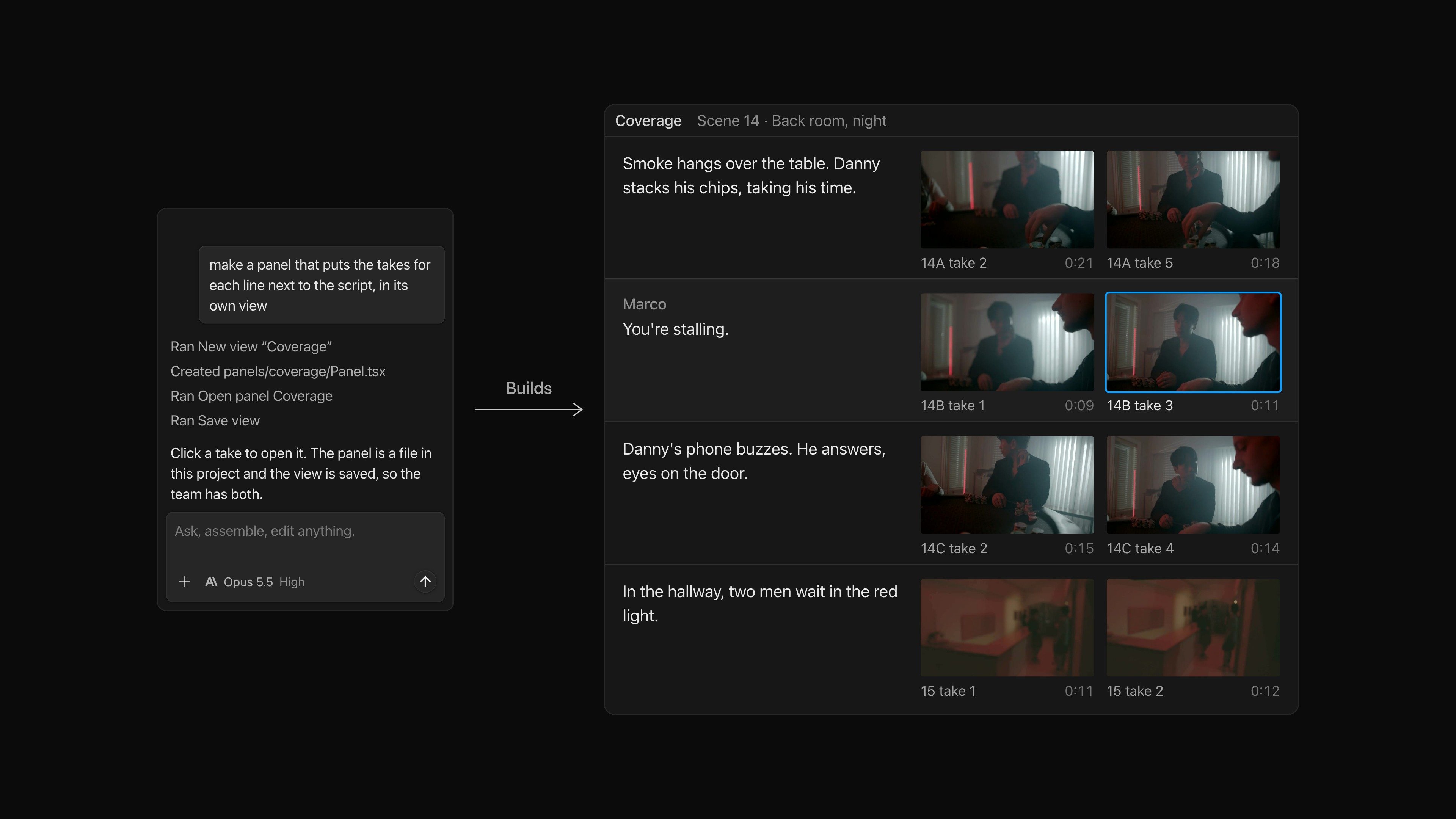Click the 'Smoke hangs over the table' script line
The height and width of the screenshot is (819, 1456).
point(751,175)
